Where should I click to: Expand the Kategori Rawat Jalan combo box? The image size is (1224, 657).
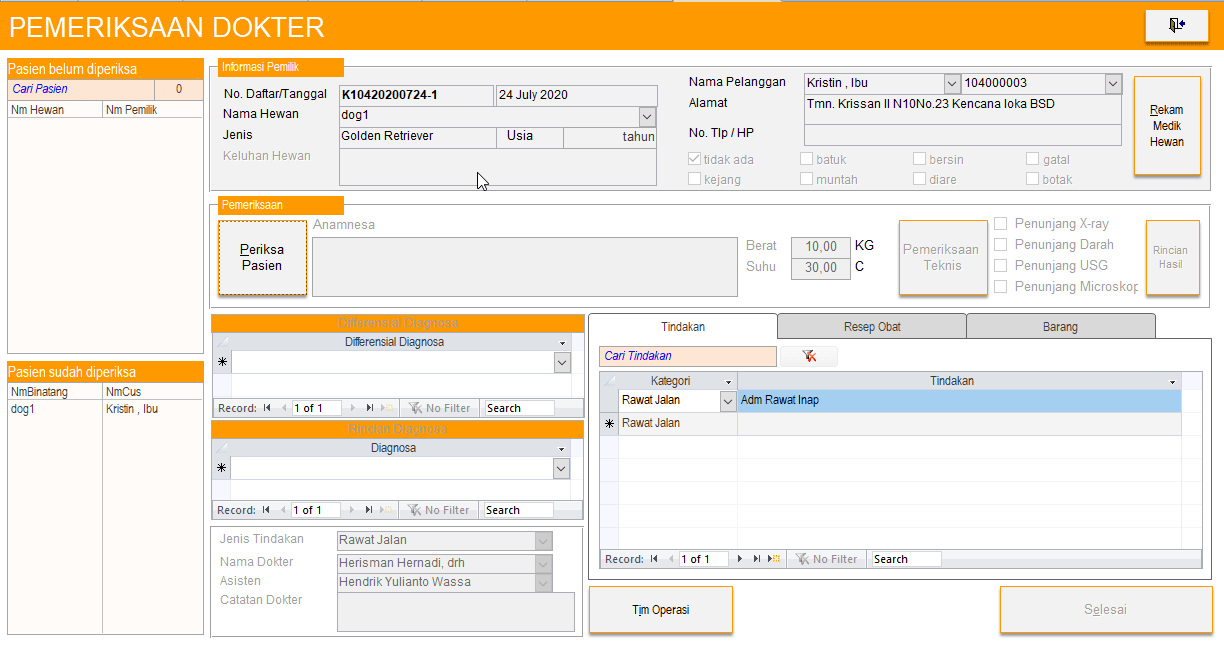[x=728, y=401]
